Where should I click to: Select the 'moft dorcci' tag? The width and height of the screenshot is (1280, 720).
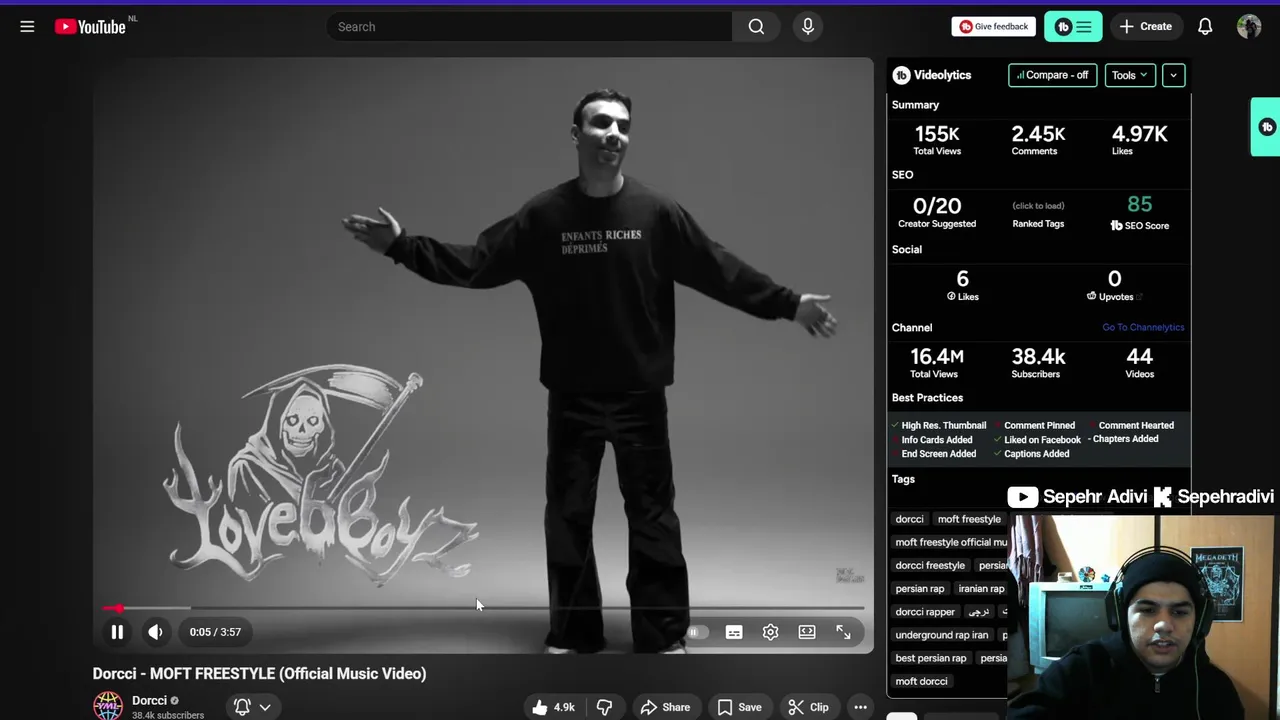921,681
